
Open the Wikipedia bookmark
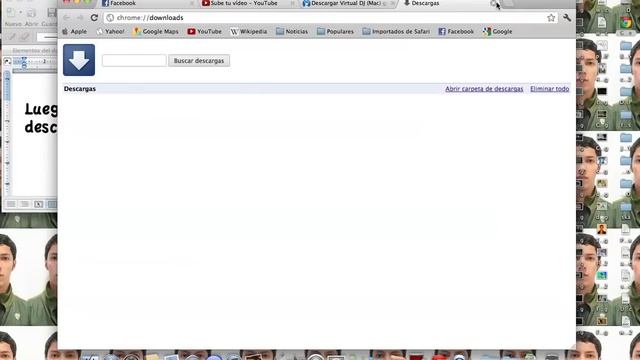249,31
